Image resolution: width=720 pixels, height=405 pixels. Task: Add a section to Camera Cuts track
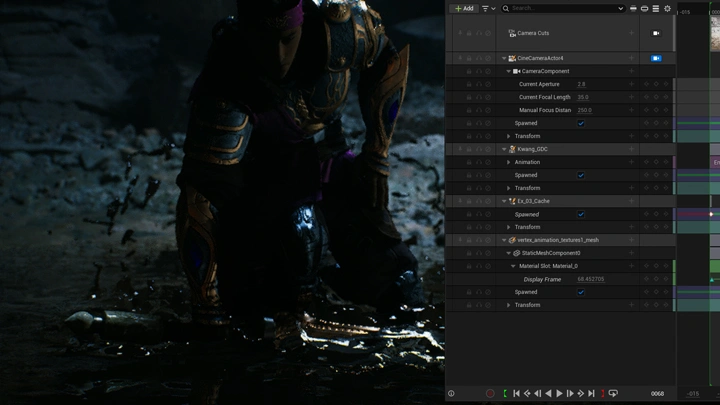click(631, 33)
